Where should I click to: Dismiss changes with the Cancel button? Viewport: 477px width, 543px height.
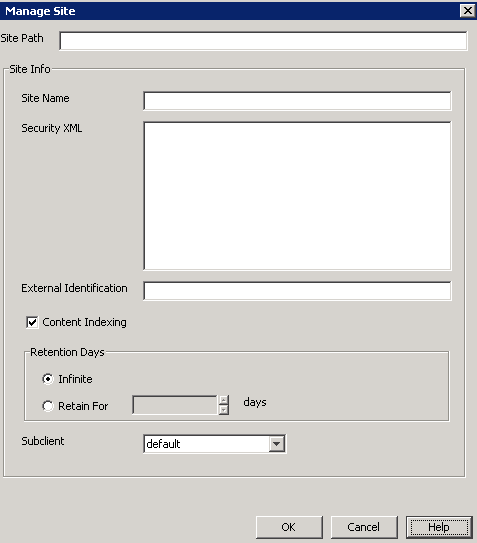[364, 527]
